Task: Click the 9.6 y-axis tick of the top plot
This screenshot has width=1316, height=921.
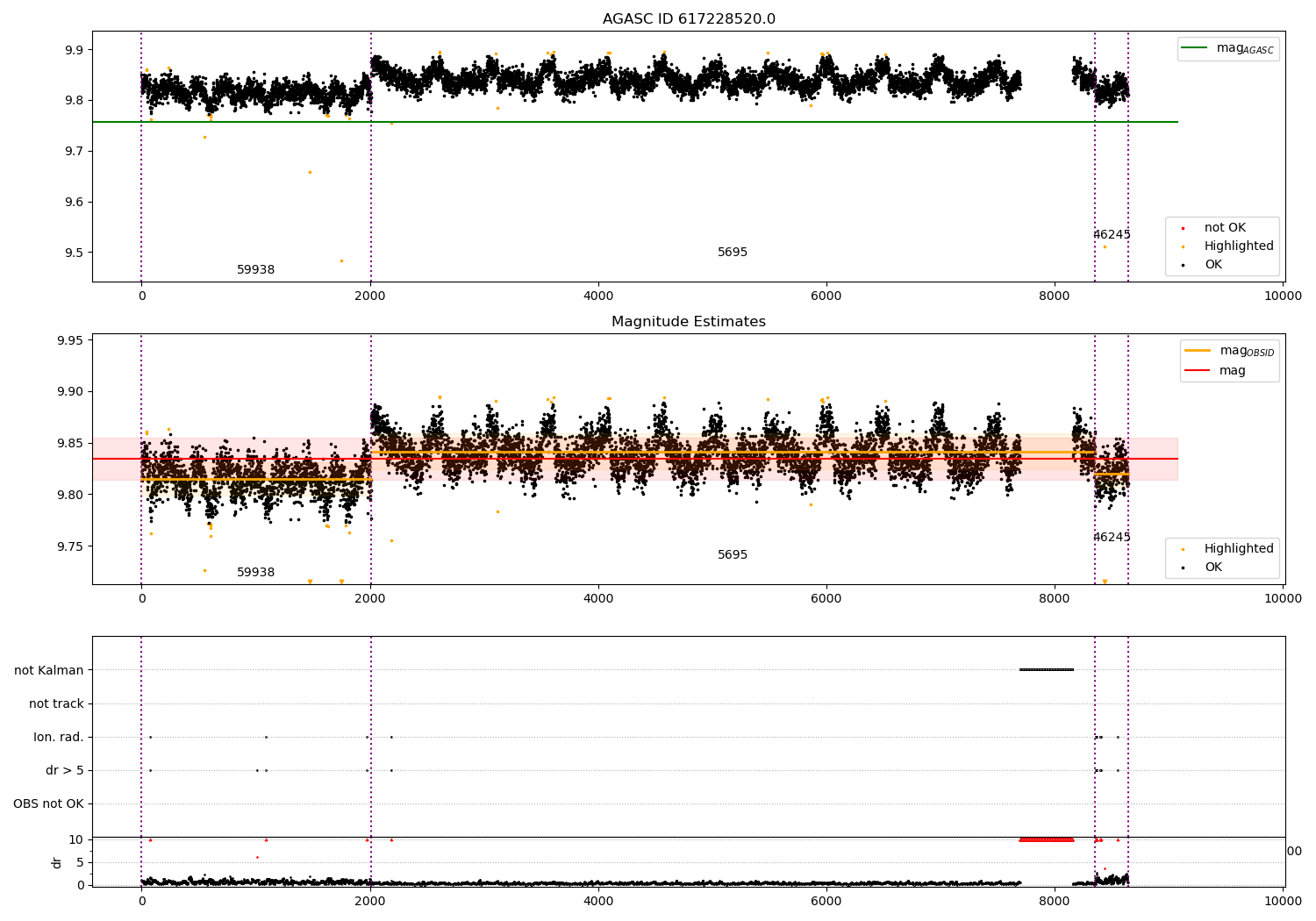Action: pyautogui.click(x=74, y=203)
